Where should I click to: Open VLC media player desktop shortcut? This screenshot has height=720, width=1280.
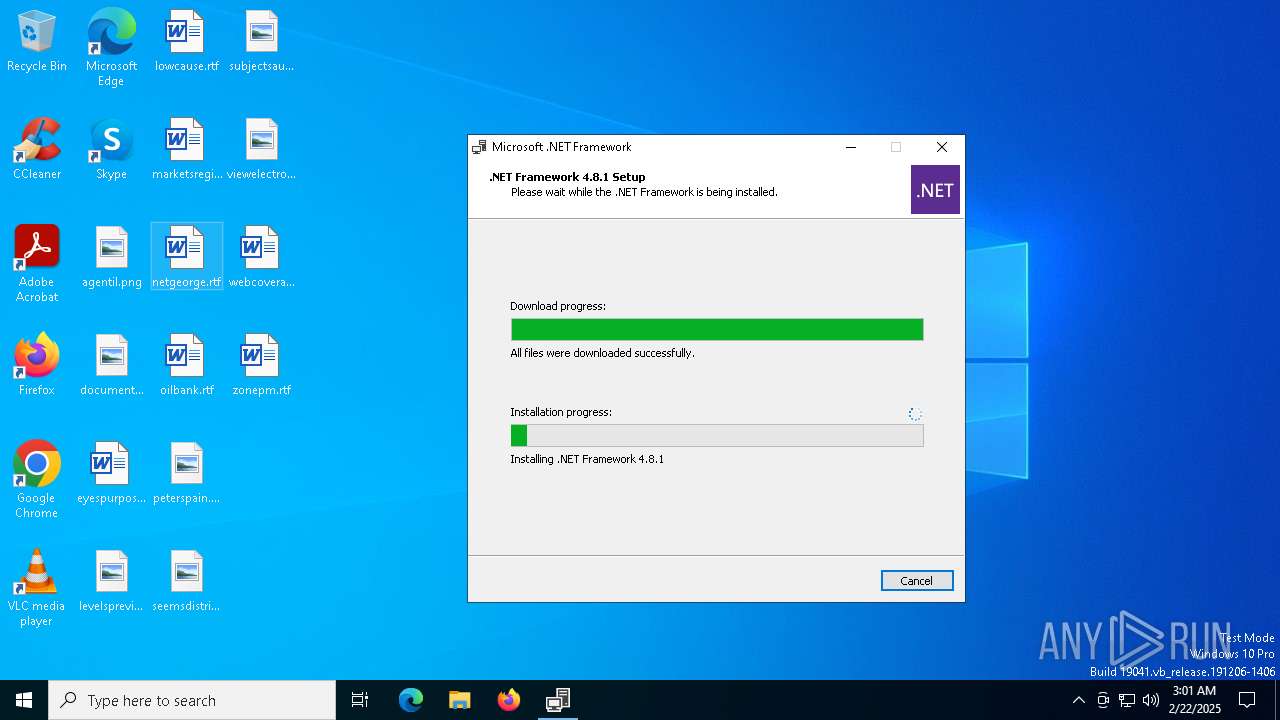pyautogui.click(x=37, y=588)
